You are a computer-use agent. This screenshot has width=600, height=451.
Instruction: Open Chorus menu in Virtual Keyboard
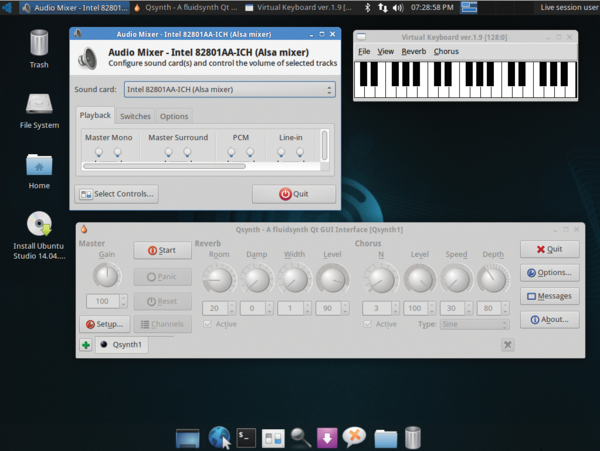point(446,51)
